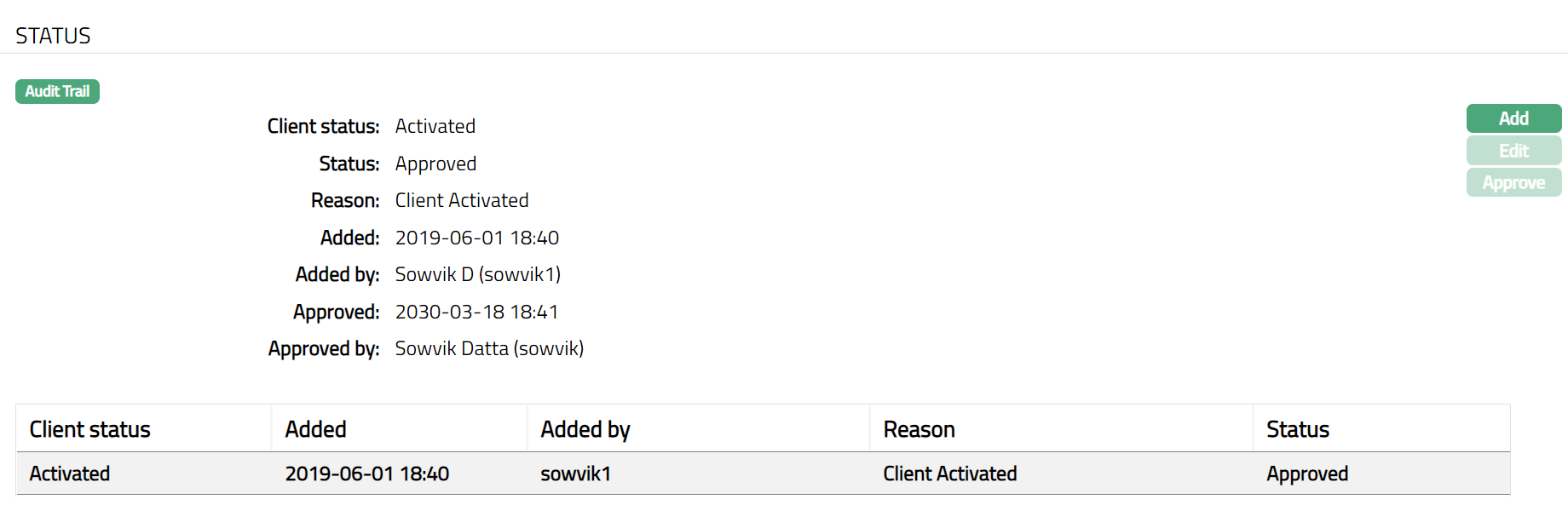Screen dimensions: 1568x505
Task: Click the Status column header in table
Action: pyautogui.click(x=1297, y=429)
